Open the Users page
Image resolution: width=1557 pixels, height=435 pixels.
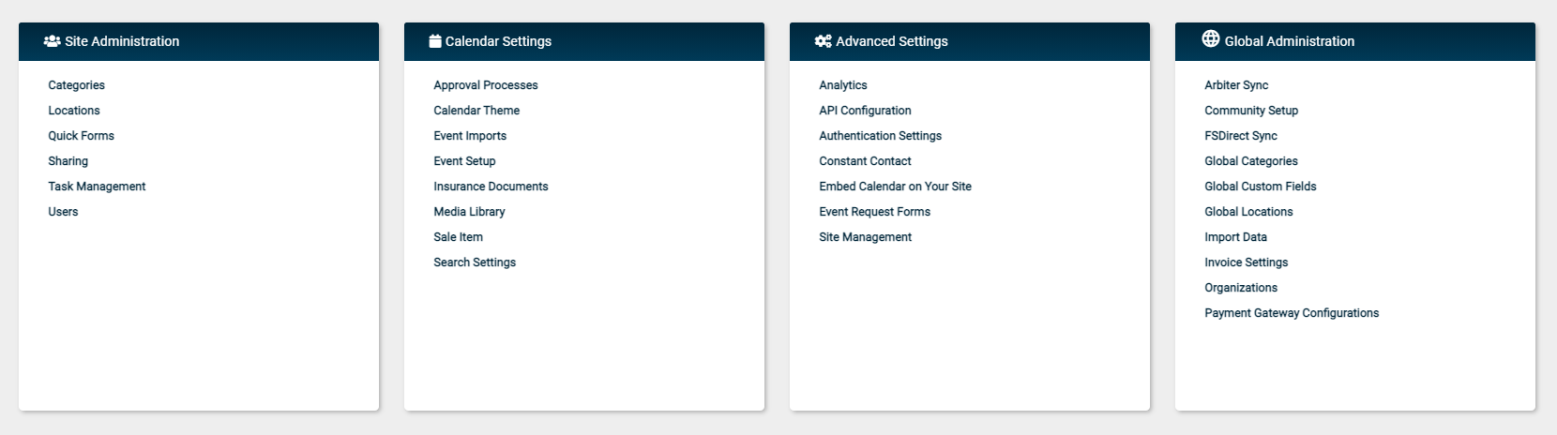click(63, 212)
